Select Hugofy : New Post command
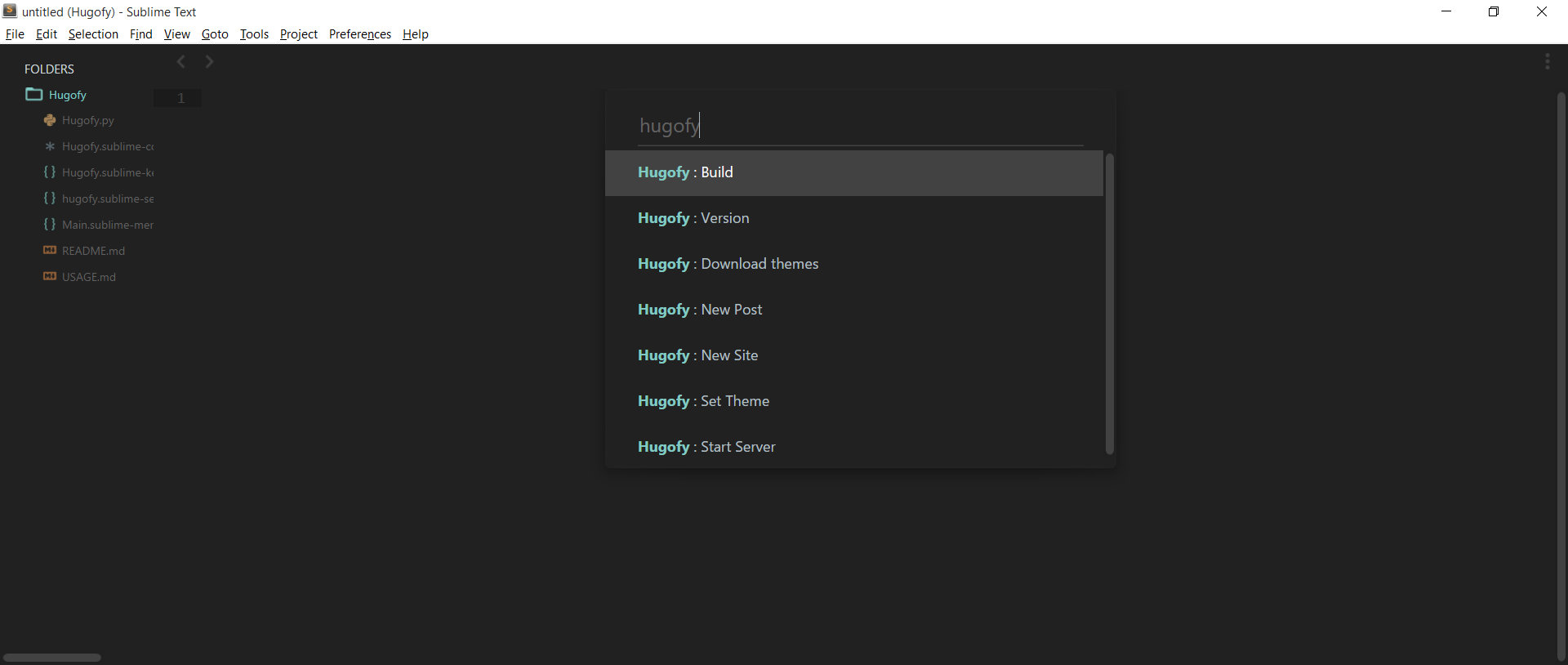 click(x=853, y=310)
